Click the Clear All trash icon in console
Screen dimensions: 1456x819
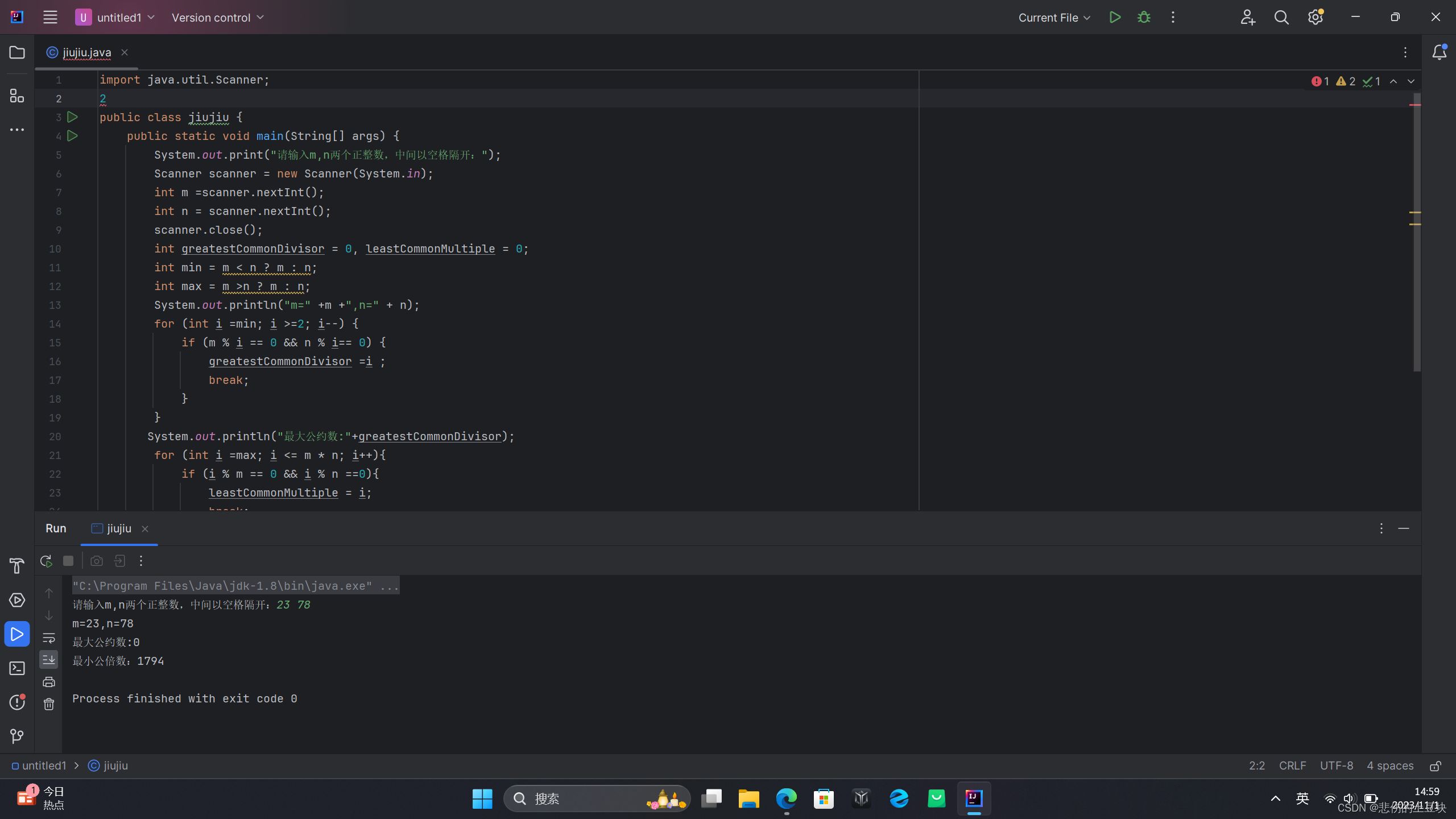click(49, 704)
